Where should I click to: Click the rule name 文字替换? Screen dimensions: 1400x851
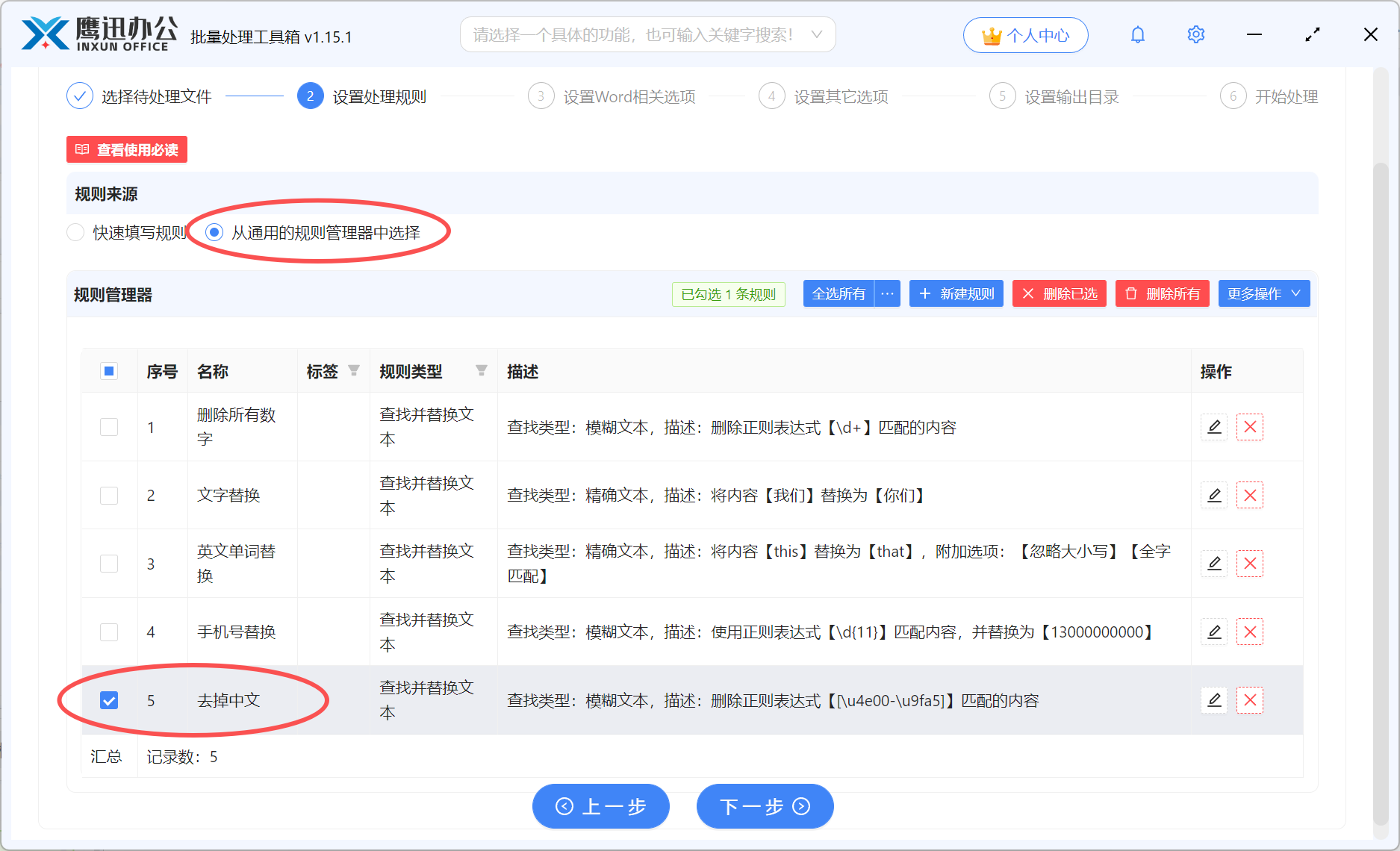[x=228, y=495]
